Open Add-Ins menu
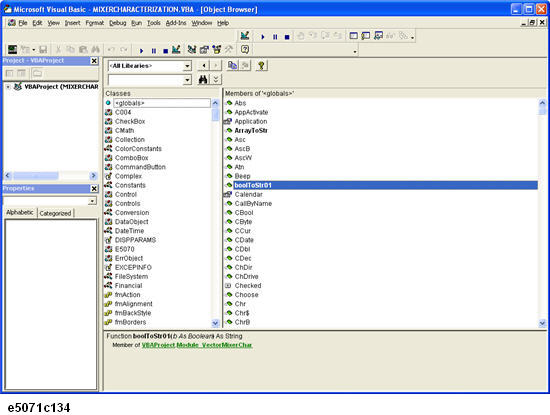This screenshot has width=550, height=415. (176, 23)
